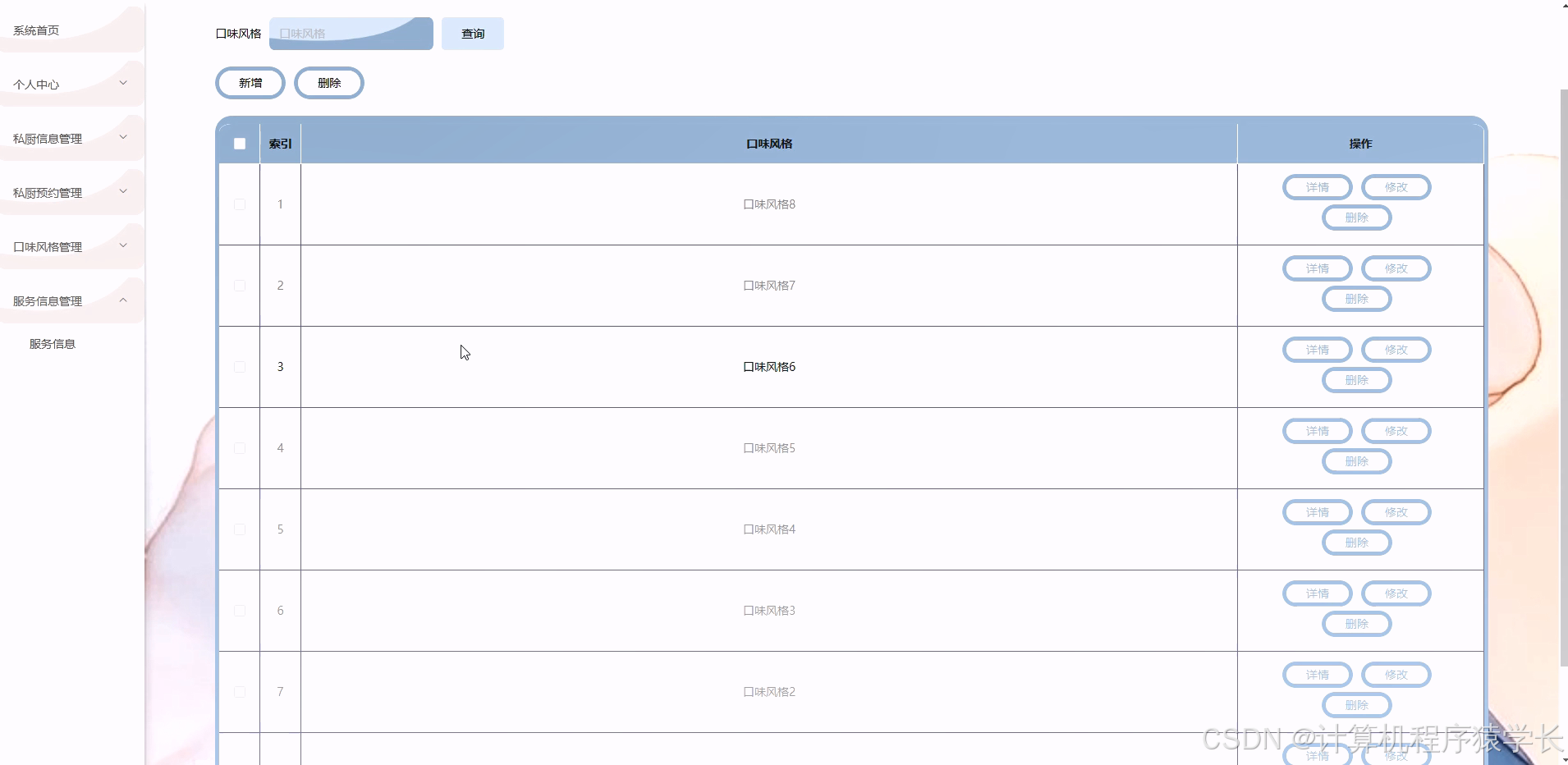Click the cell 口味风格2
The width and height of the screenshot is (1568, 765).
(769, 692)
